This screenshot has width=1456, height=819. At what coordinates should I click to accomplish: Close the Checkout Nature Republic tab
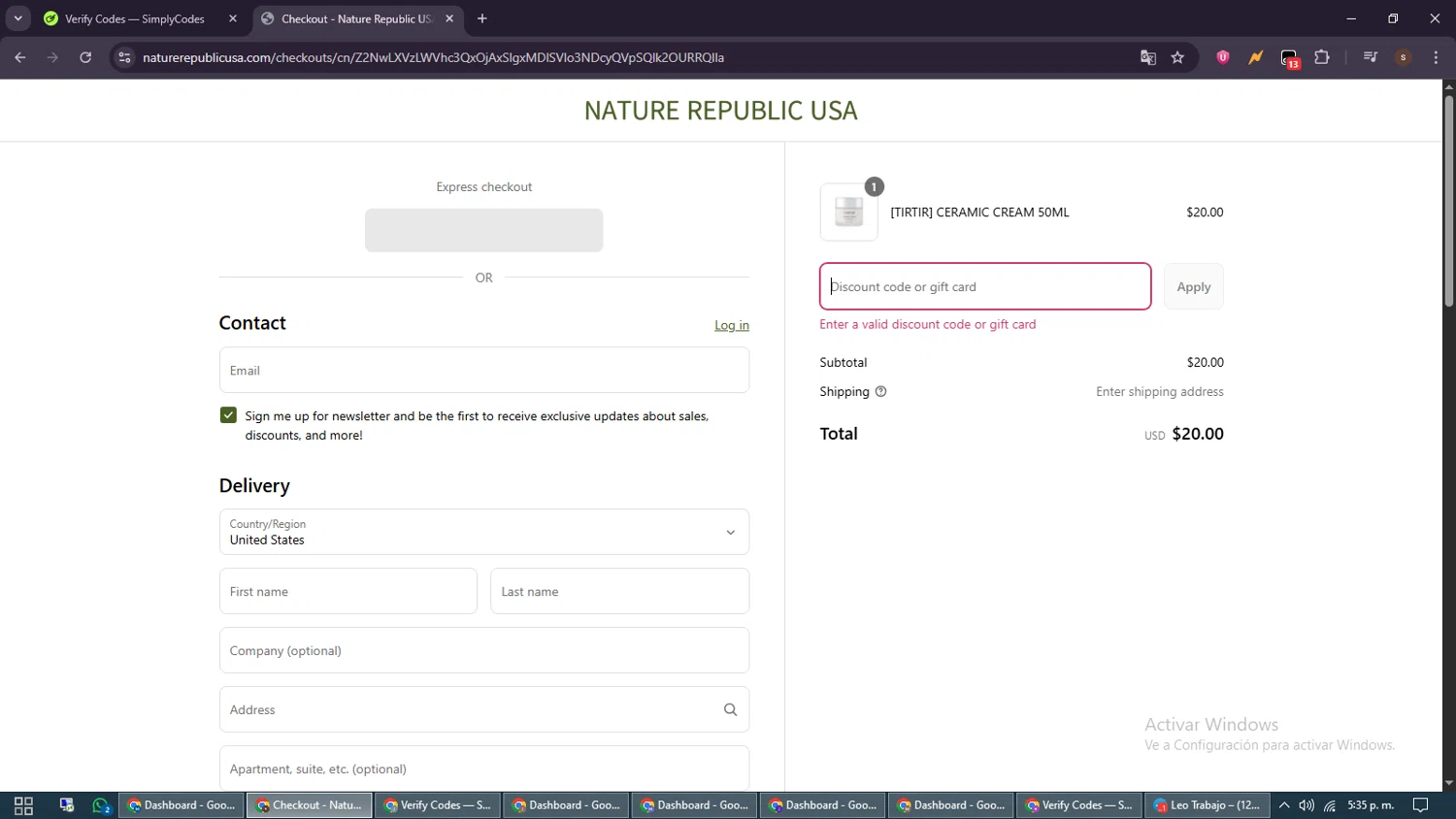tap(449, 18)
